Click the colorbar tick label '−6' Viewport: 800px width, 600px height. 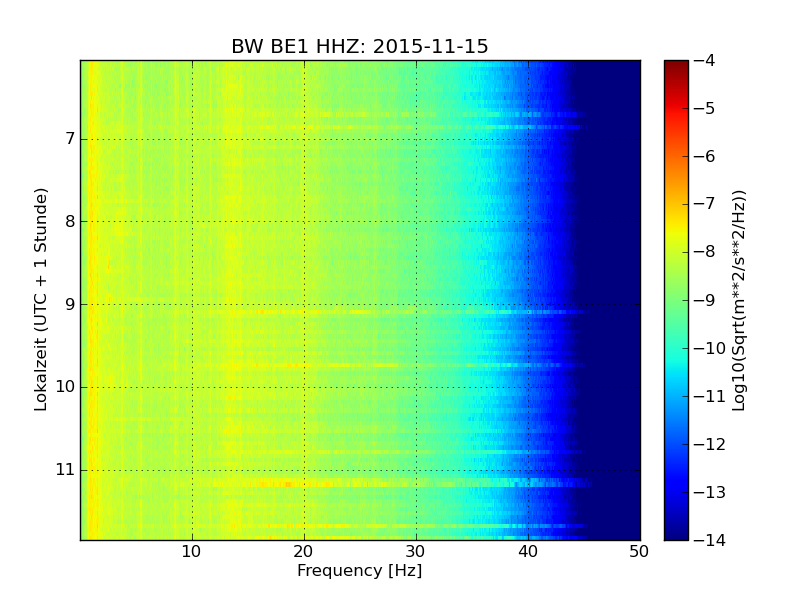(x=704, y=157)
